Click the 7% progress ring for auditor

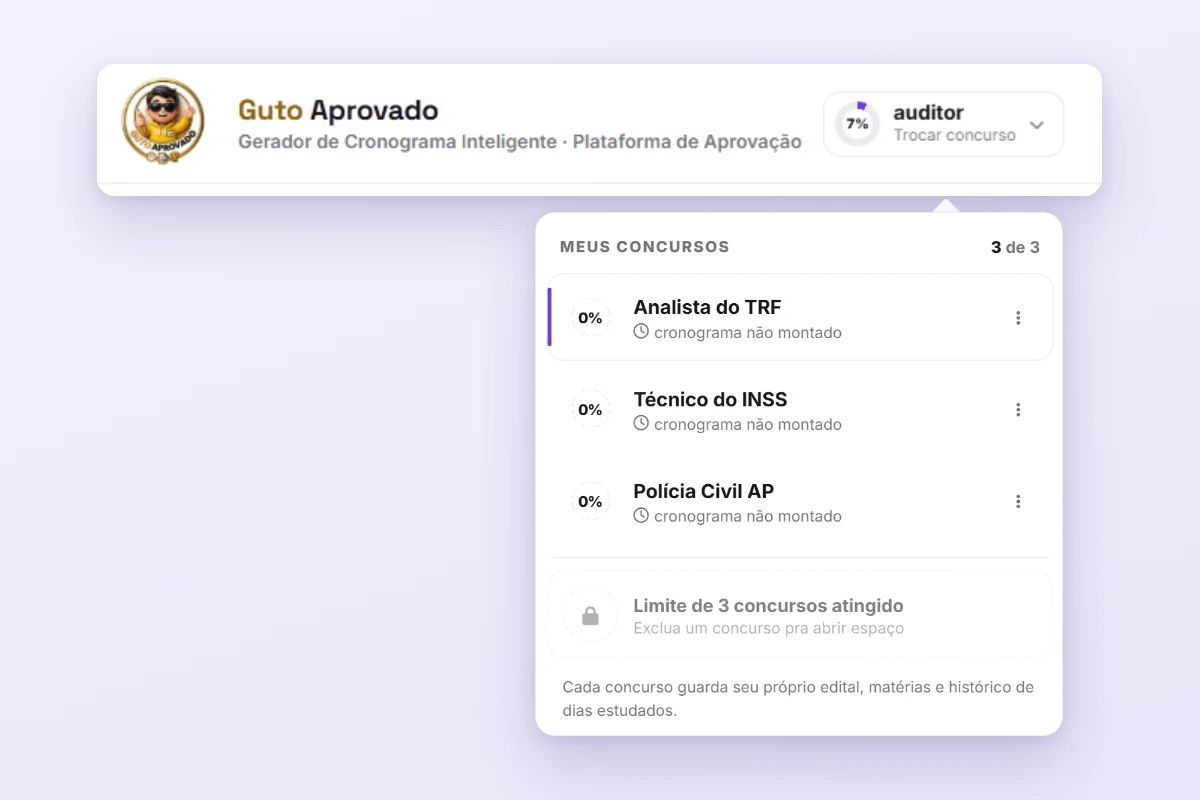click(x=857, y=124)
